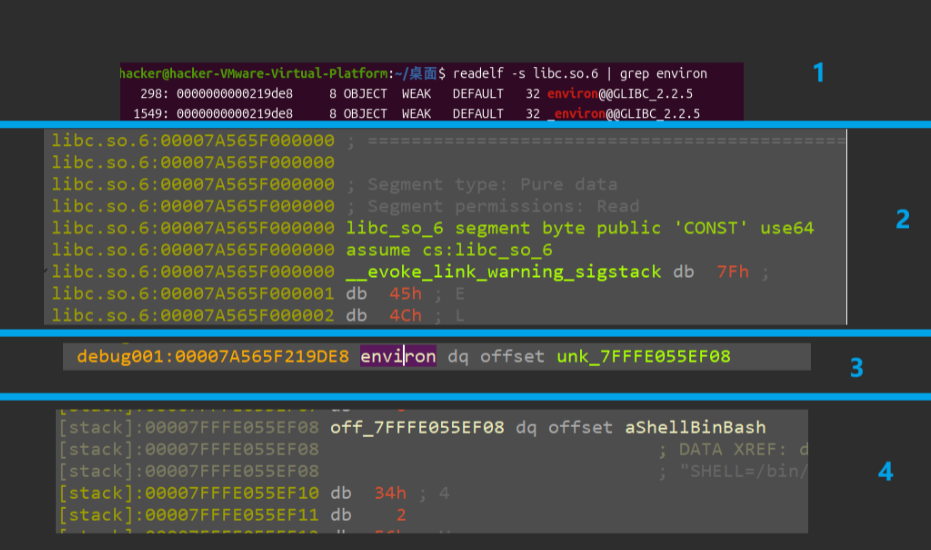Click the 'CONST' segment class string

point(711,228)
